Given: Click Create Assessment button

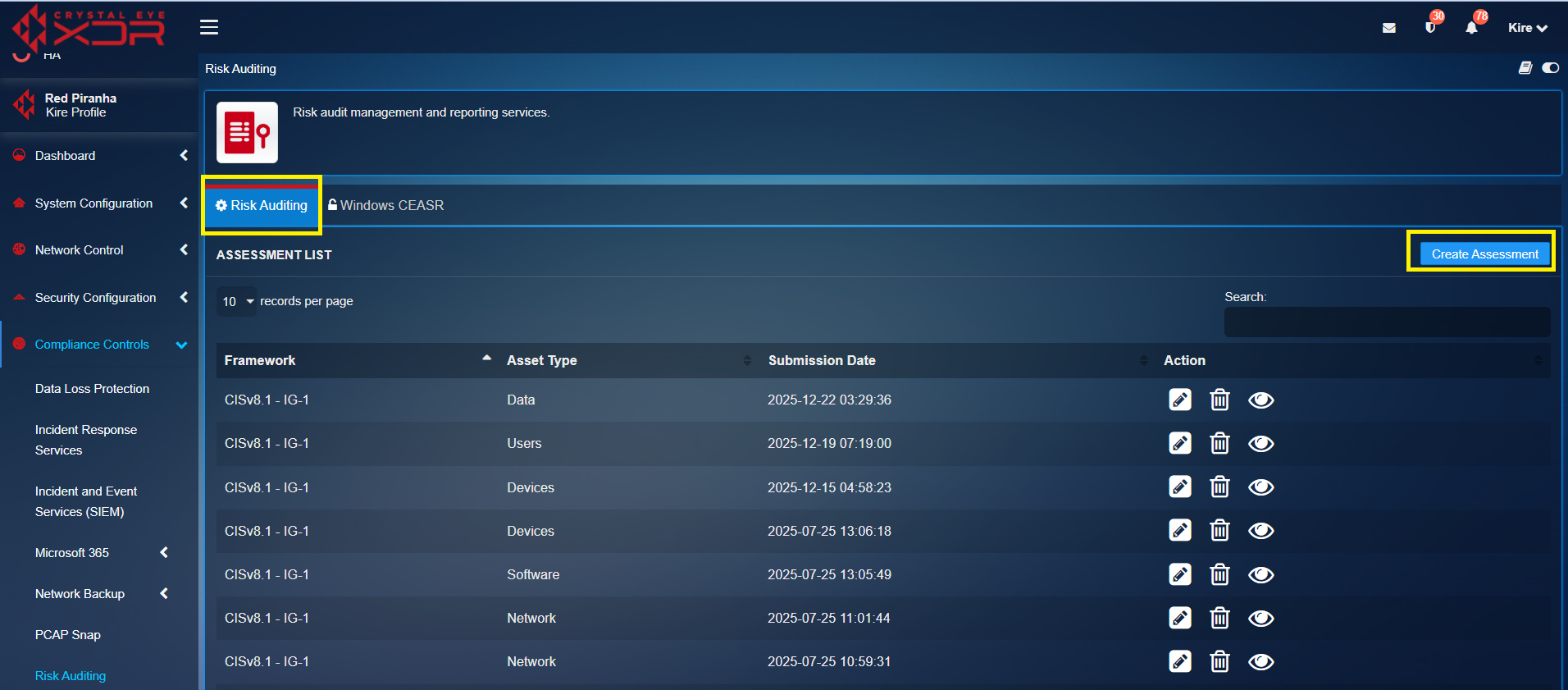Looking at the screenshot, I should click(1484, 254).
